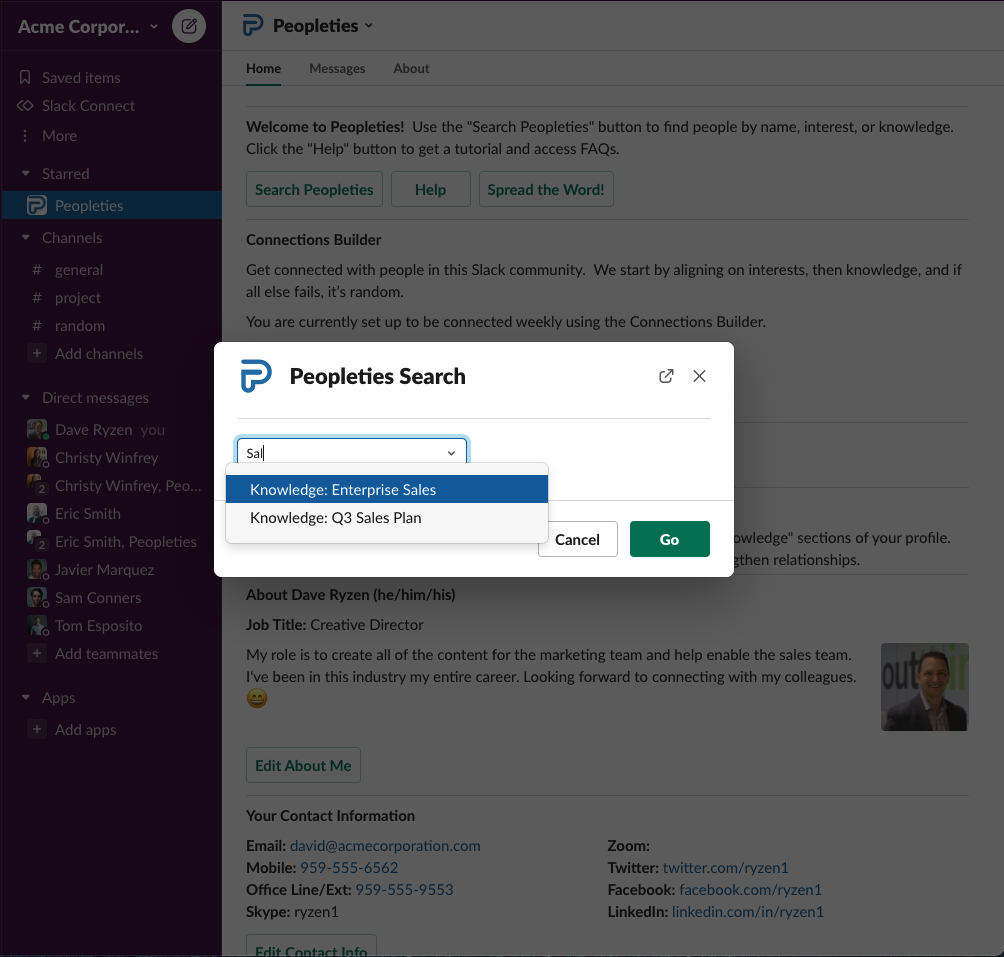Image resolution: width=1004 pixels, height=957 pixels.
Task: Collapse the Direct messages section
Action: (26, 398)
